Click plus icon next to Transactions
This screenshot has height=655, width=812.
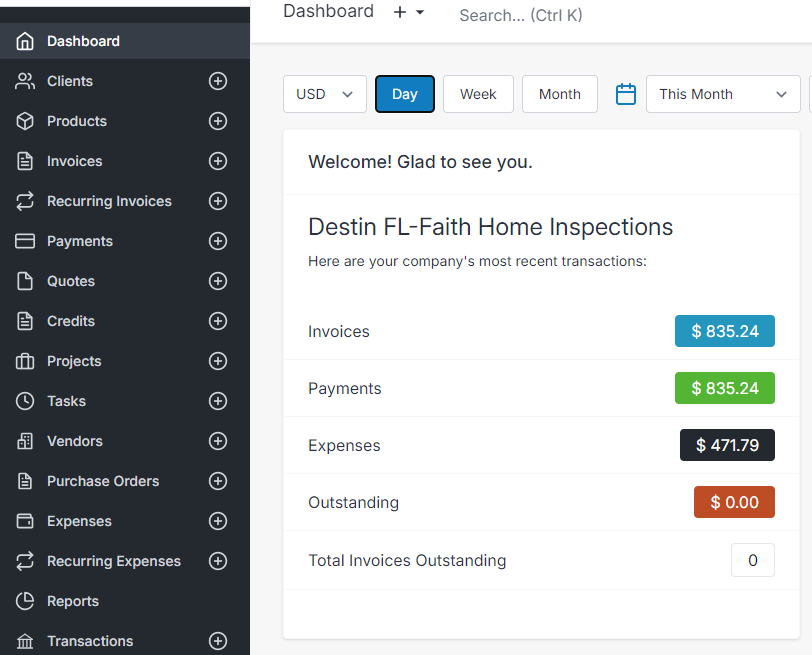point(218,641)
